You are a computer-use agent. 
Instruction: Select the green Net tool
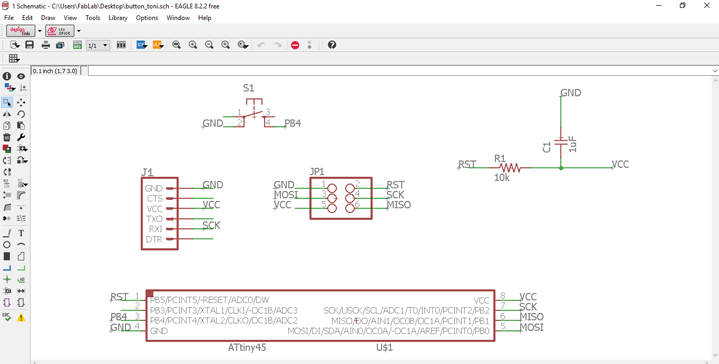pyautogui.click(x=21, y=268)
